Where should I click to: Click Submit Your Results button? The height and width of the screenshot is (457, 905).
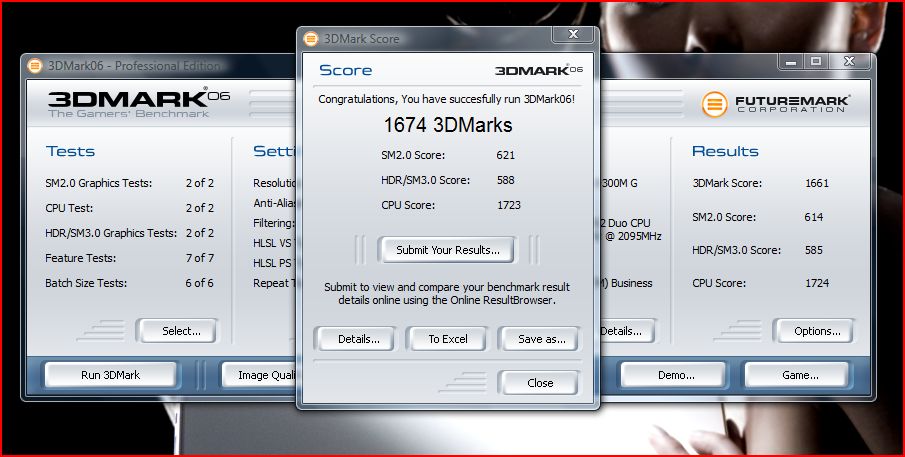[447, 250]
